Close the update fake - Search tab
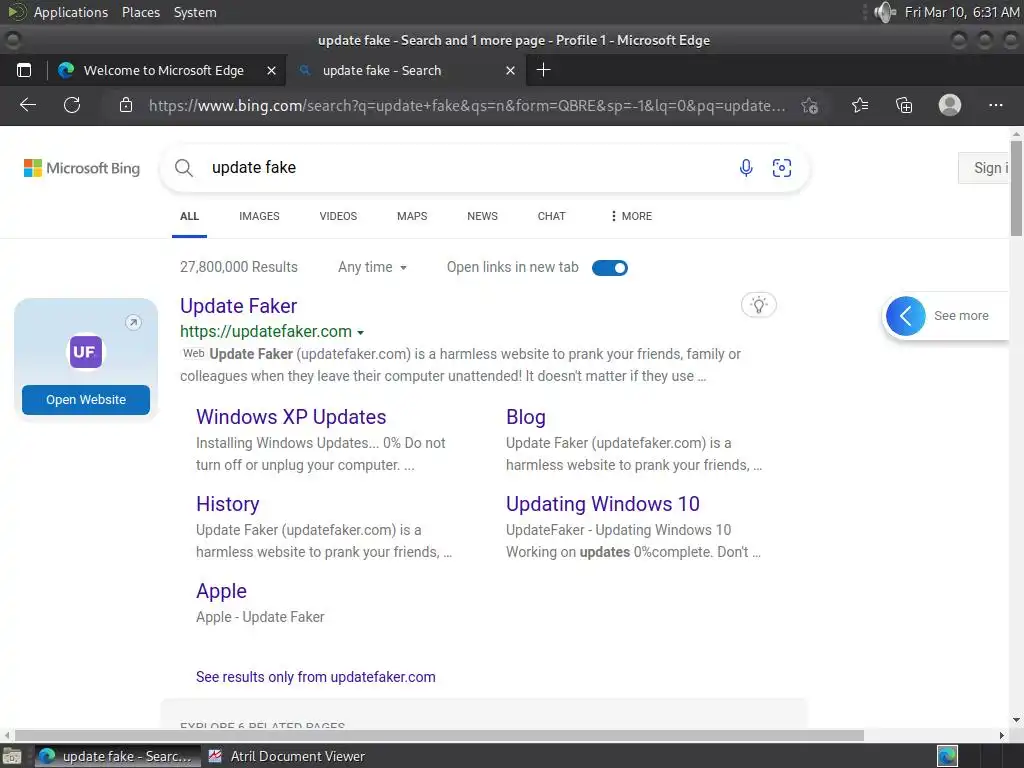 coord(511,71)
